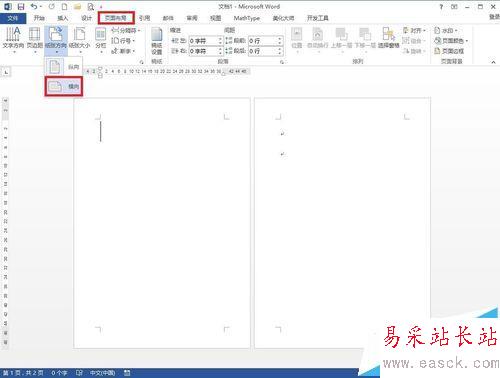Click the language "中文(中国)" in the status bar
The width and height of the screenshot is (500, 378).
(103, 373)
